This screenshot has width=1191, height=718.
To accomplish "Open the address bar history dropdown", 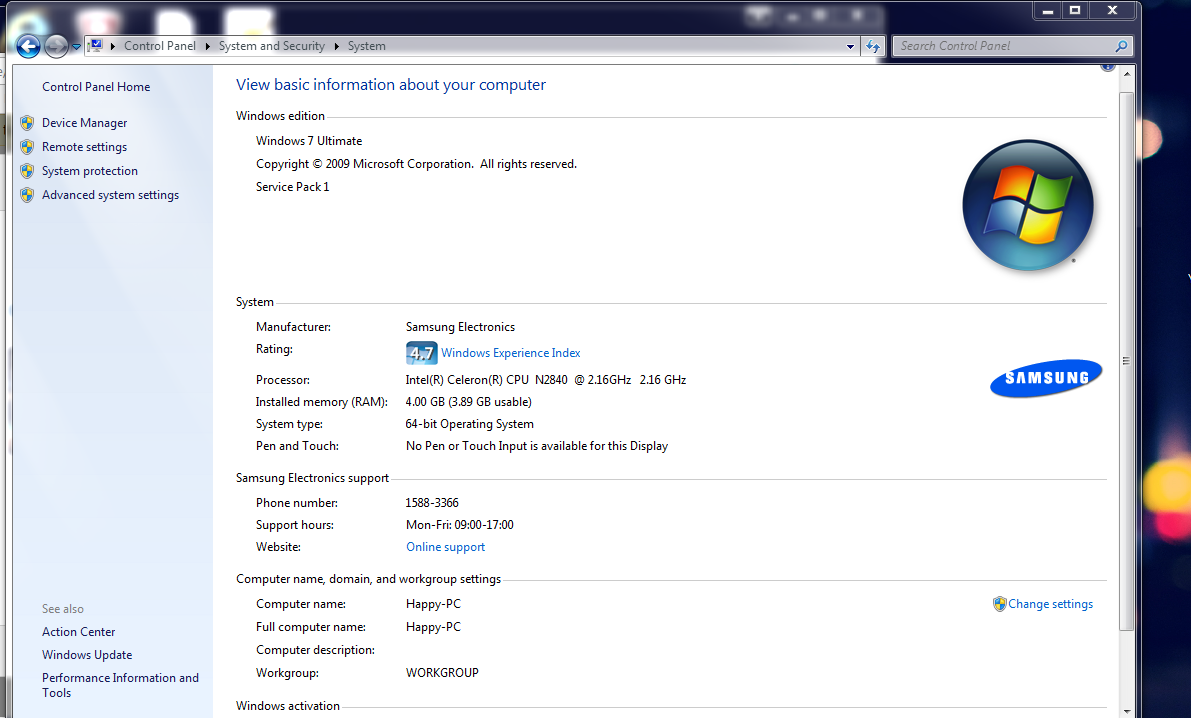I will (850, 46).
